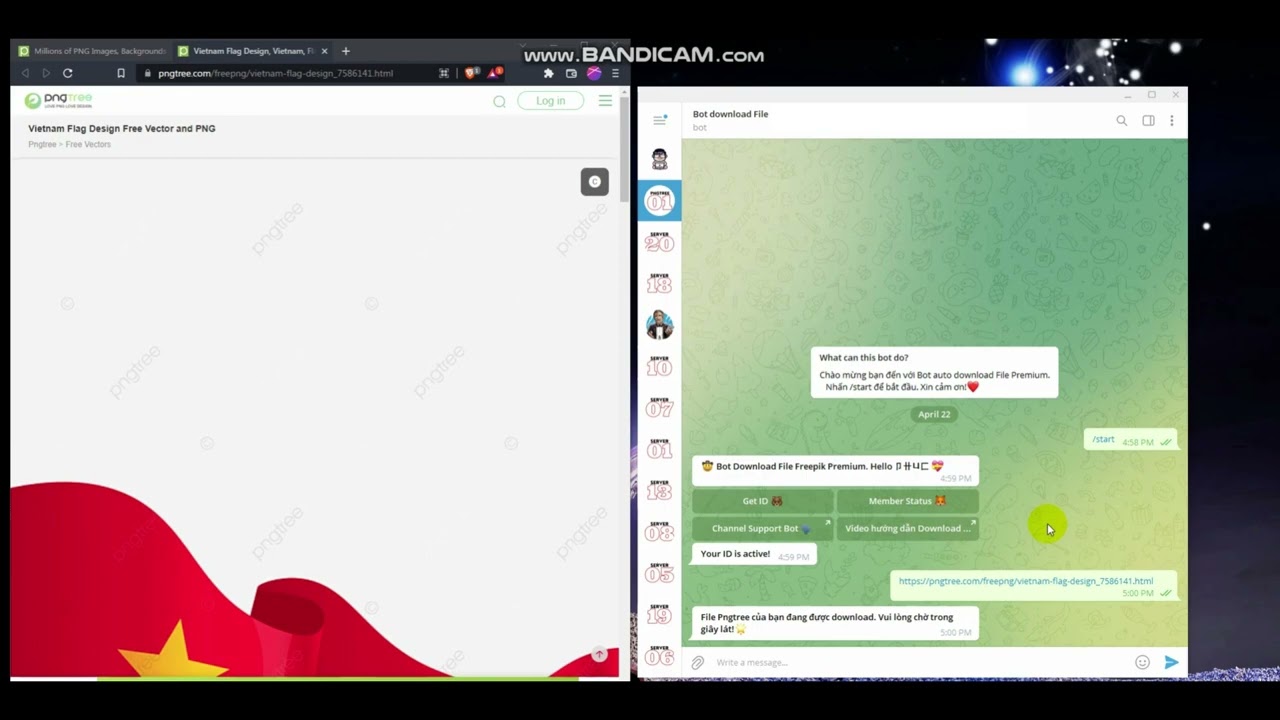Bookmark the current pngtree page
The image size is (1280, 720).
[x=121, y=73]
